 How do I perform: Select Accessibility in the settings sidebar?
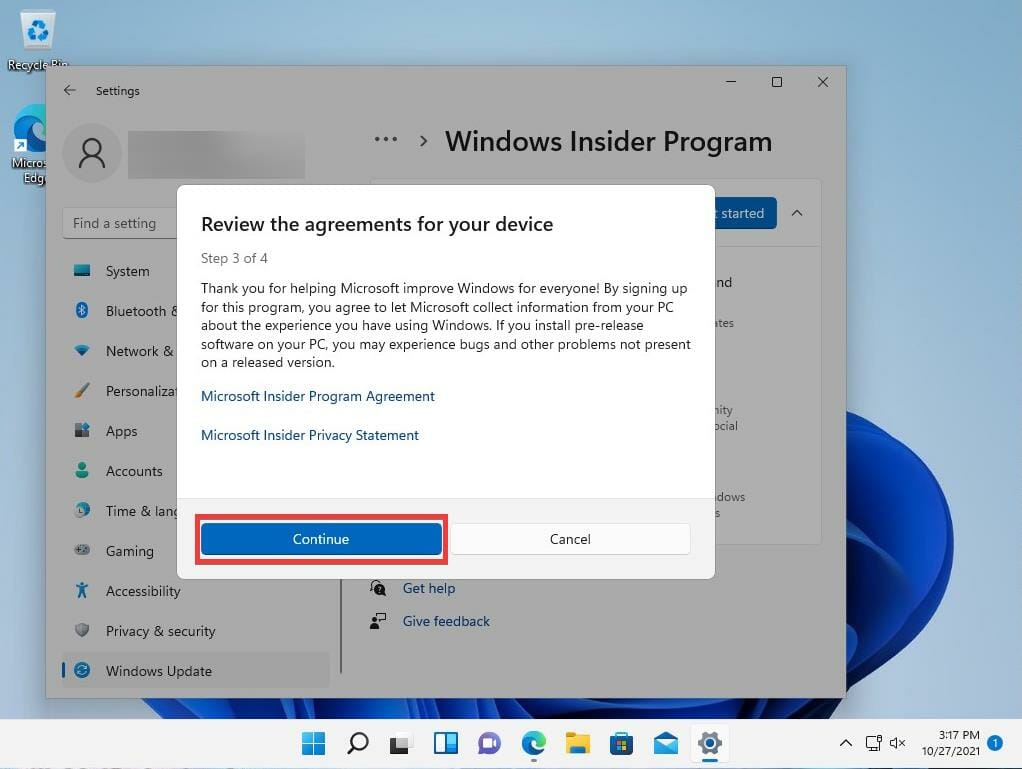tap(196, 591)
